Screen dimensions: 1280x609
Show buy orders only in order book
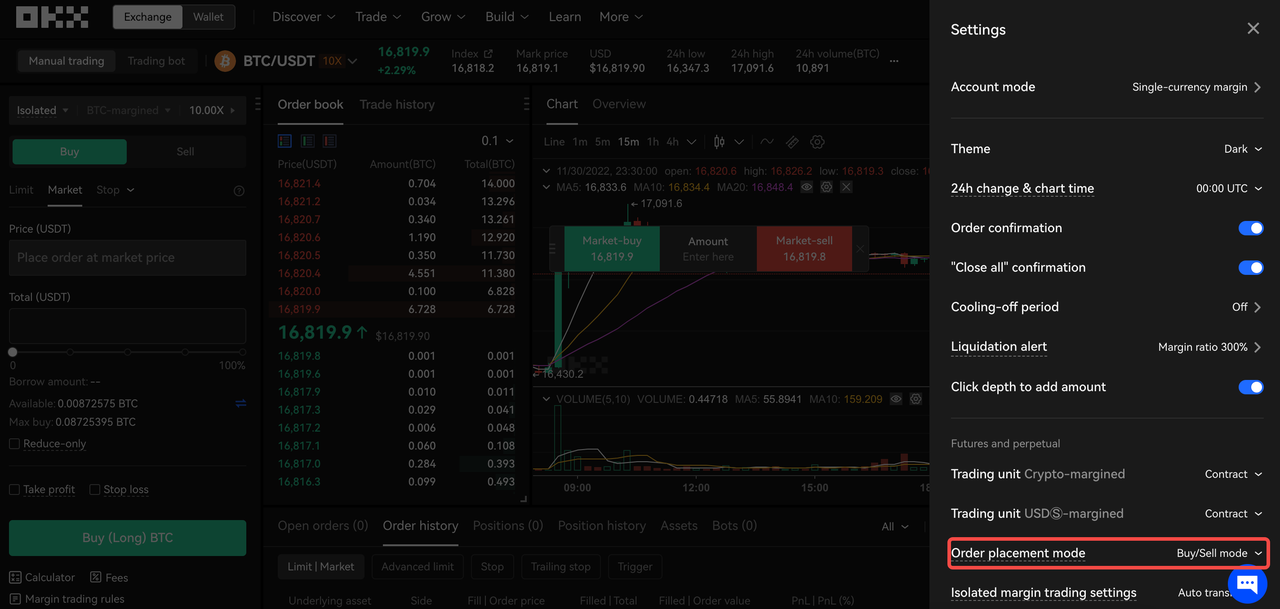(x=306, y=141)
